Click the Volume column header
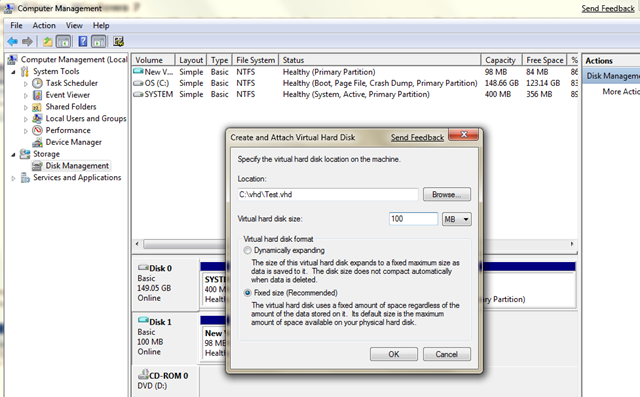Image resolution: width=640 pixels, height=397 pixels. pos(153,60)
